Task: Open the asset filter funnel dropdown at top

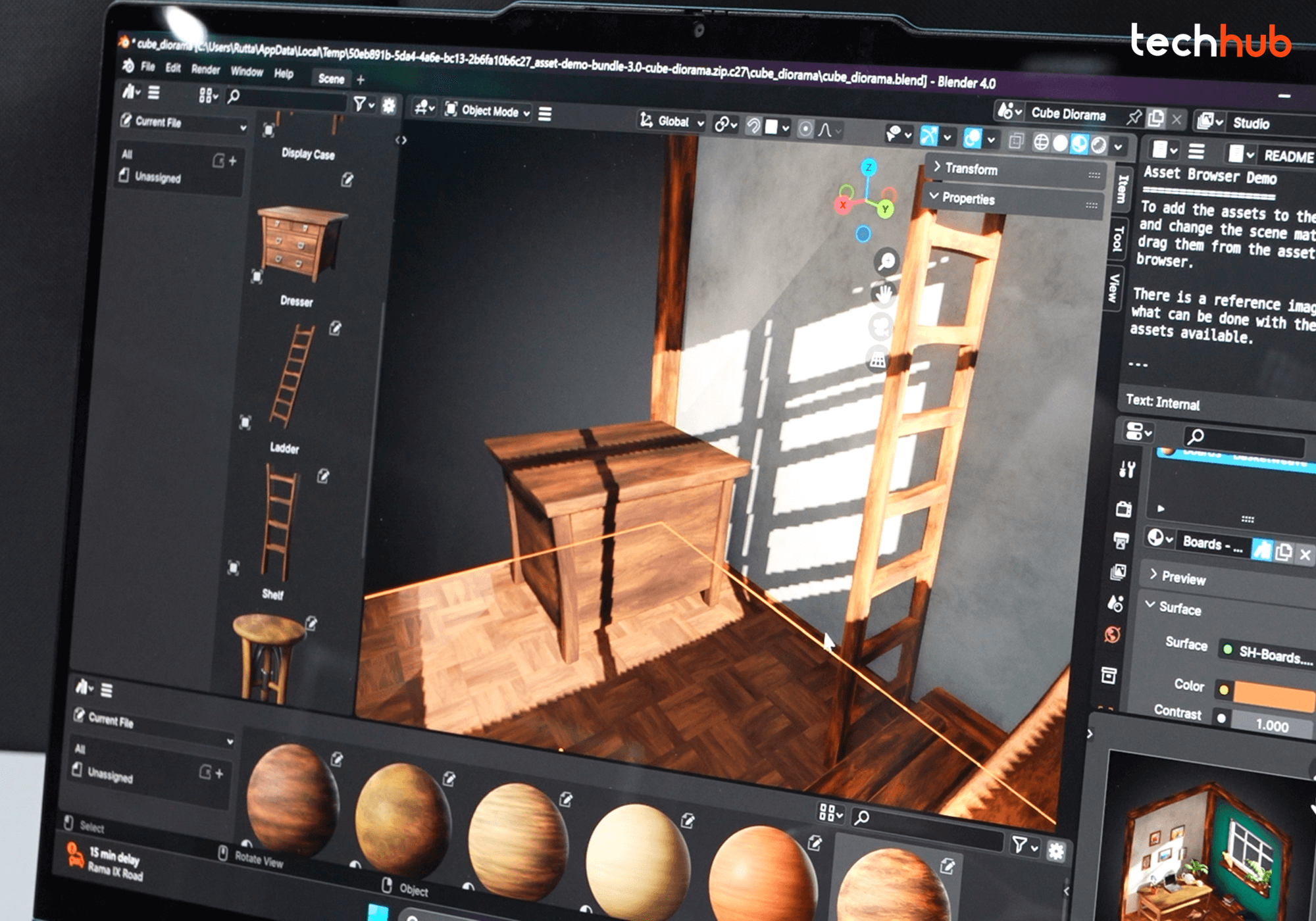Action: [363, 104]
